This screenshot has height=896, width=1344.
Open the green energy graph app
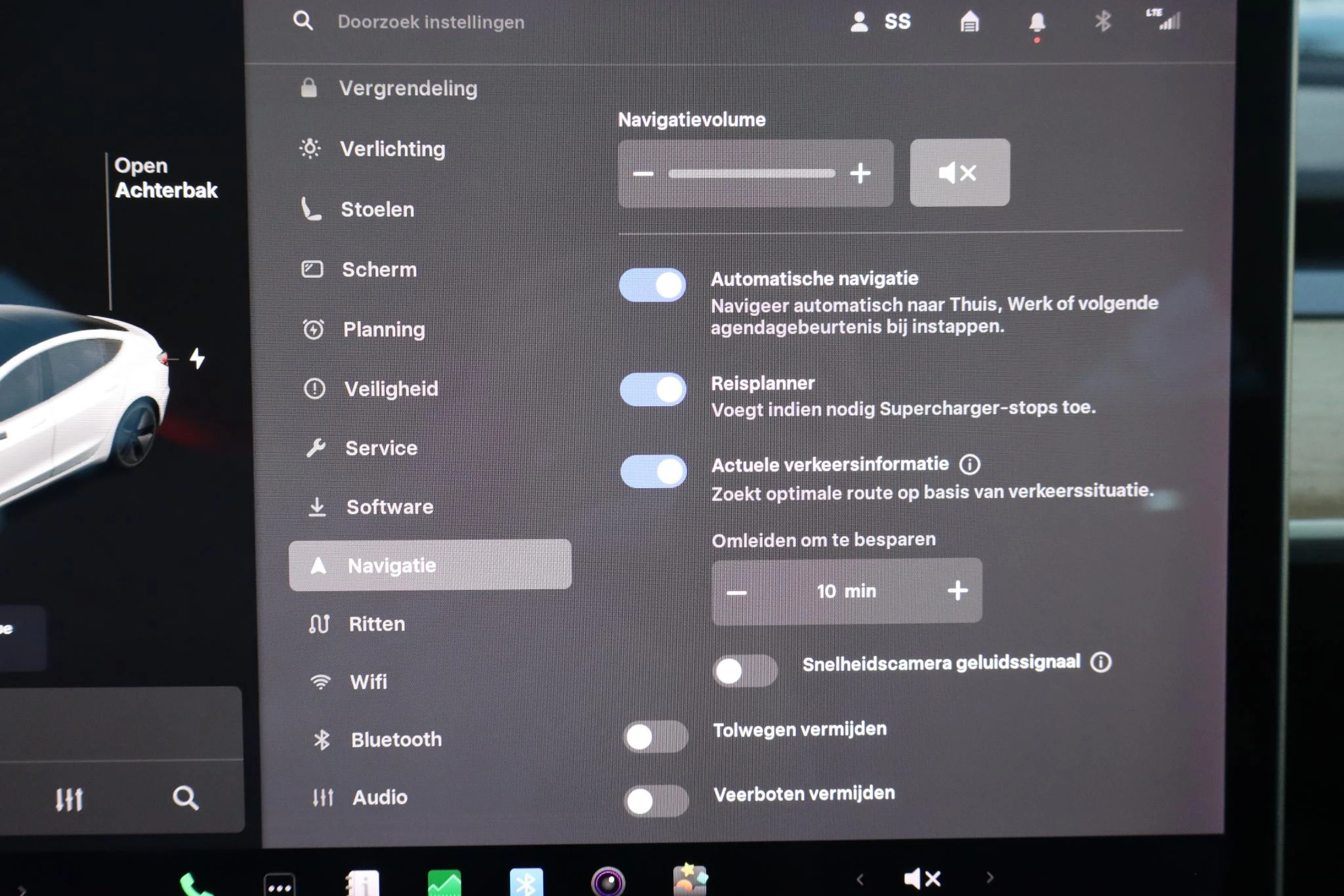[444, 883]
